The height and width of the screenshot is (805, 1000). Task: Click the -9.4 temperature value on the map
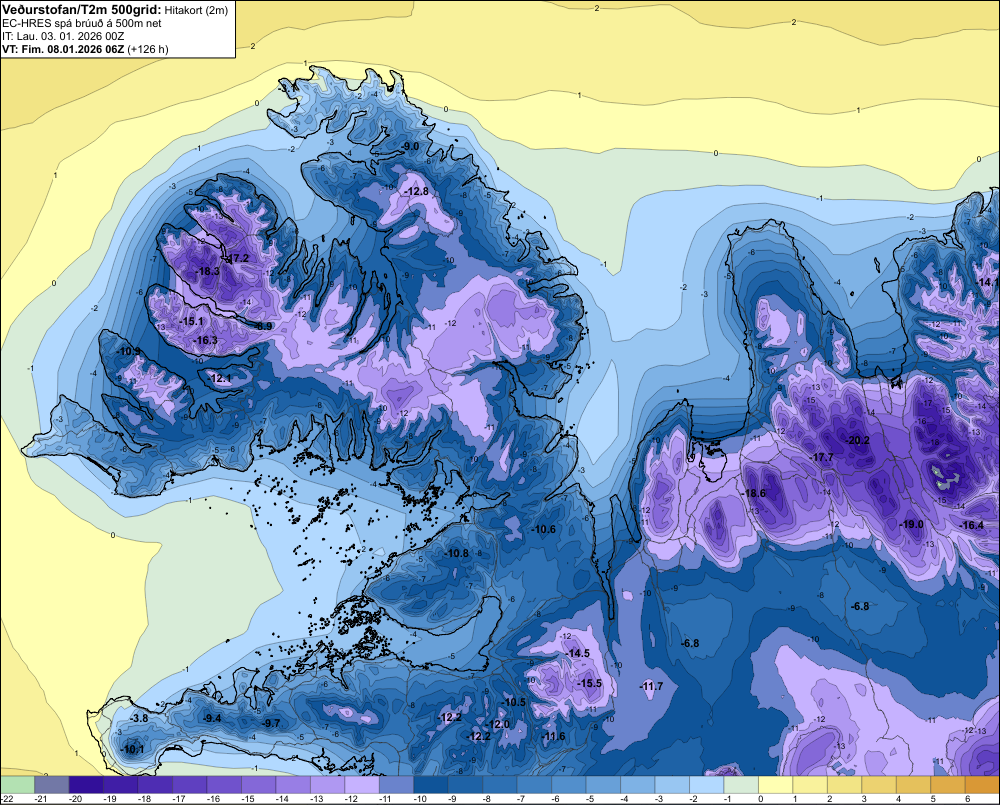212,718
